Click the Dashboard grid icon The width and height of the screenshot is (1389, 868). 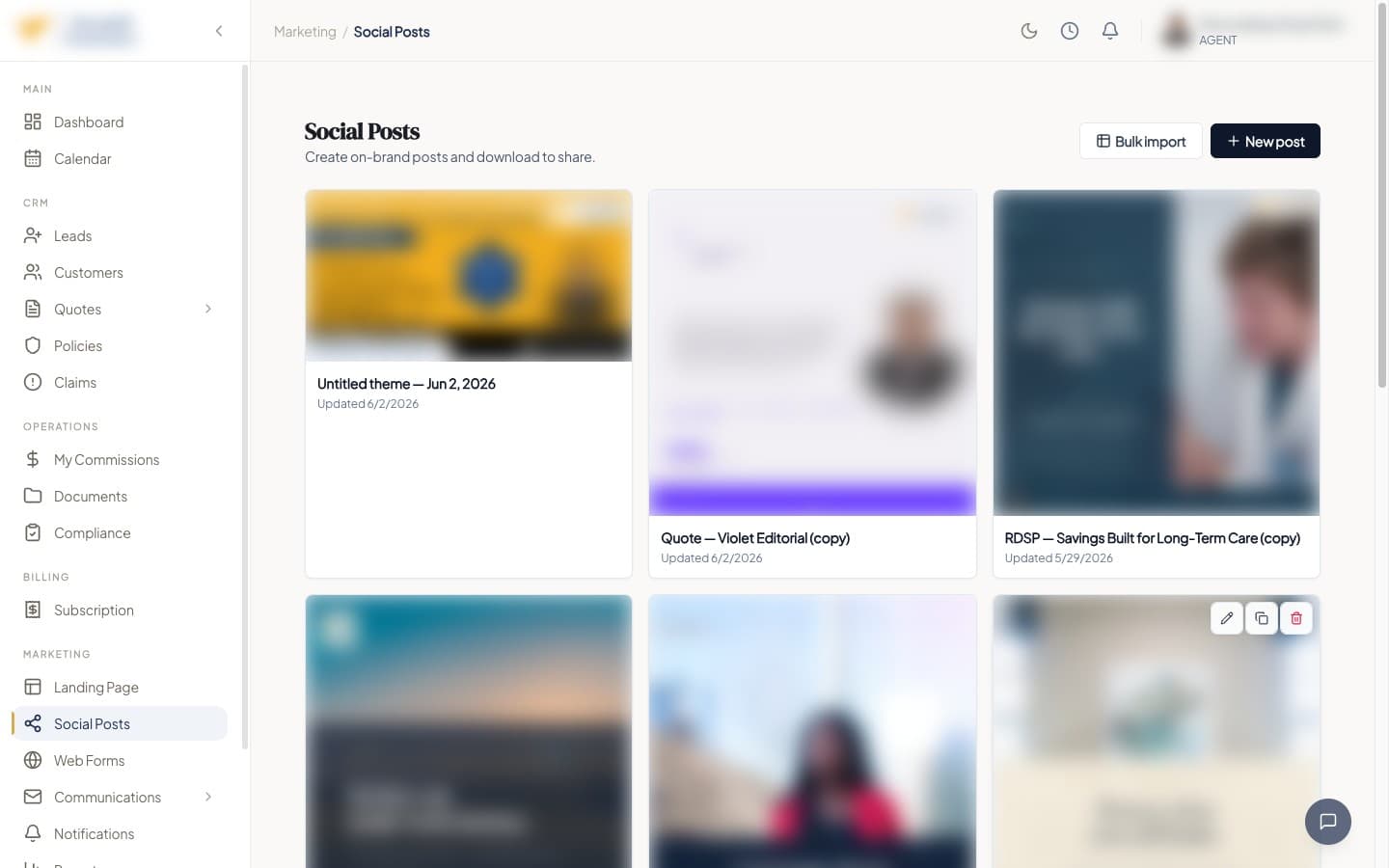pyautogui.click(x=33, y=122)
